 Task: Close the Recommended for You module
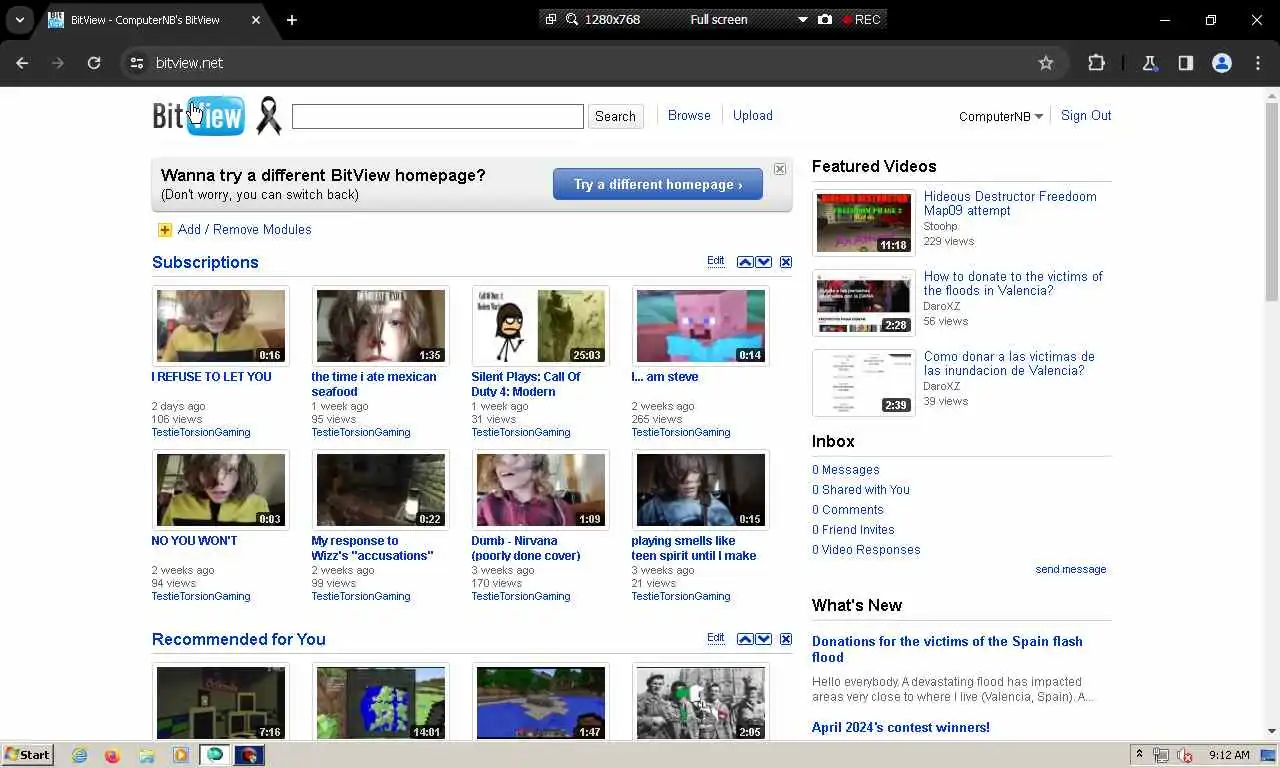(x=786, y=639)
